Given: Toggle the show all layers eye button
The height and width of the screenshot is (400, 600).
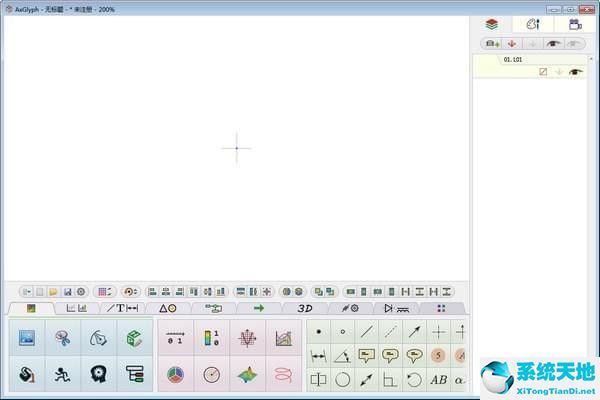Looking at the screenshot, I should pos(553,43).
